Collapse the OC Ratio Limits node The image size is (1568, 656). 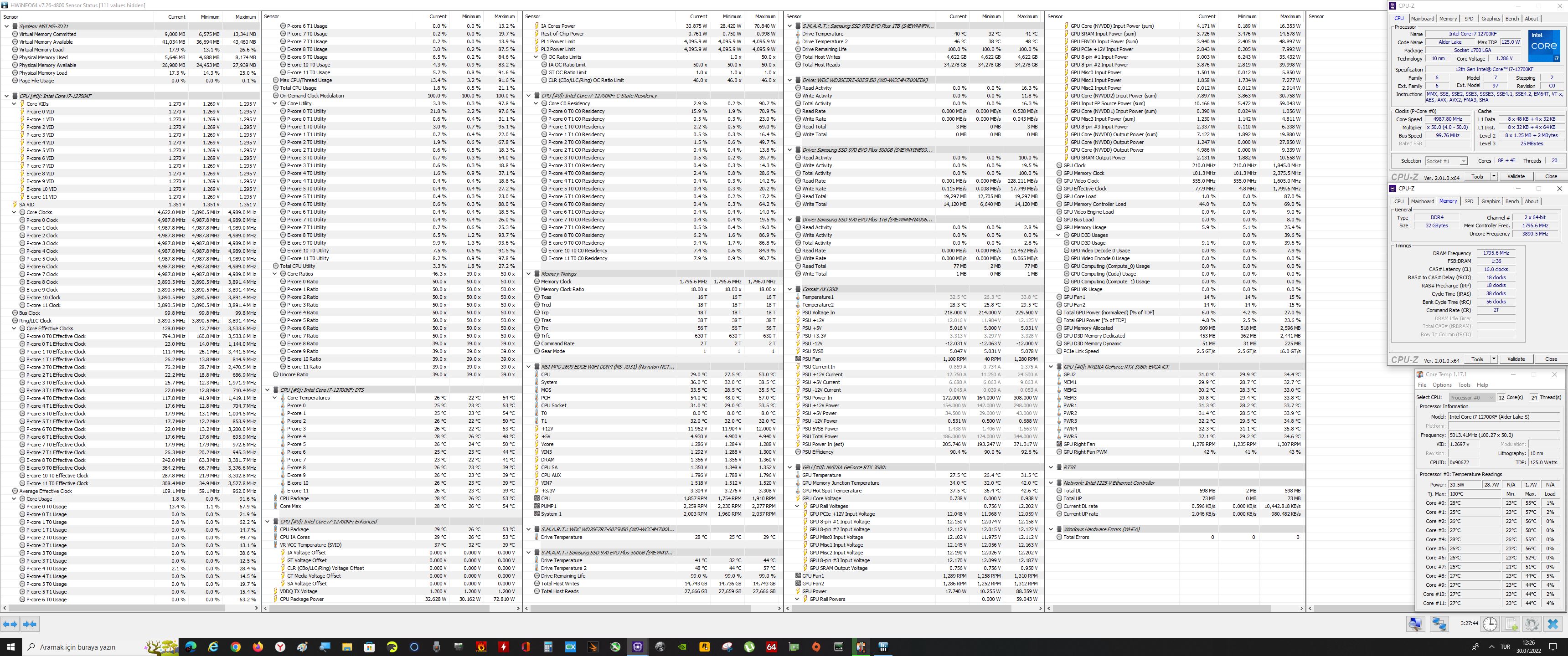click(536, 57)
